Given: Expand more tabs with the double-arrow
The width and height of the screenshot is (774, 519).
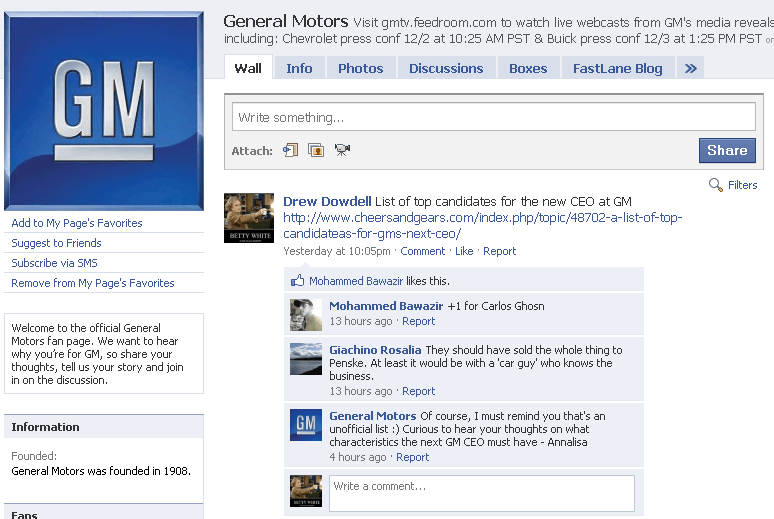Looking at the screenshot, I should [690, 68].
